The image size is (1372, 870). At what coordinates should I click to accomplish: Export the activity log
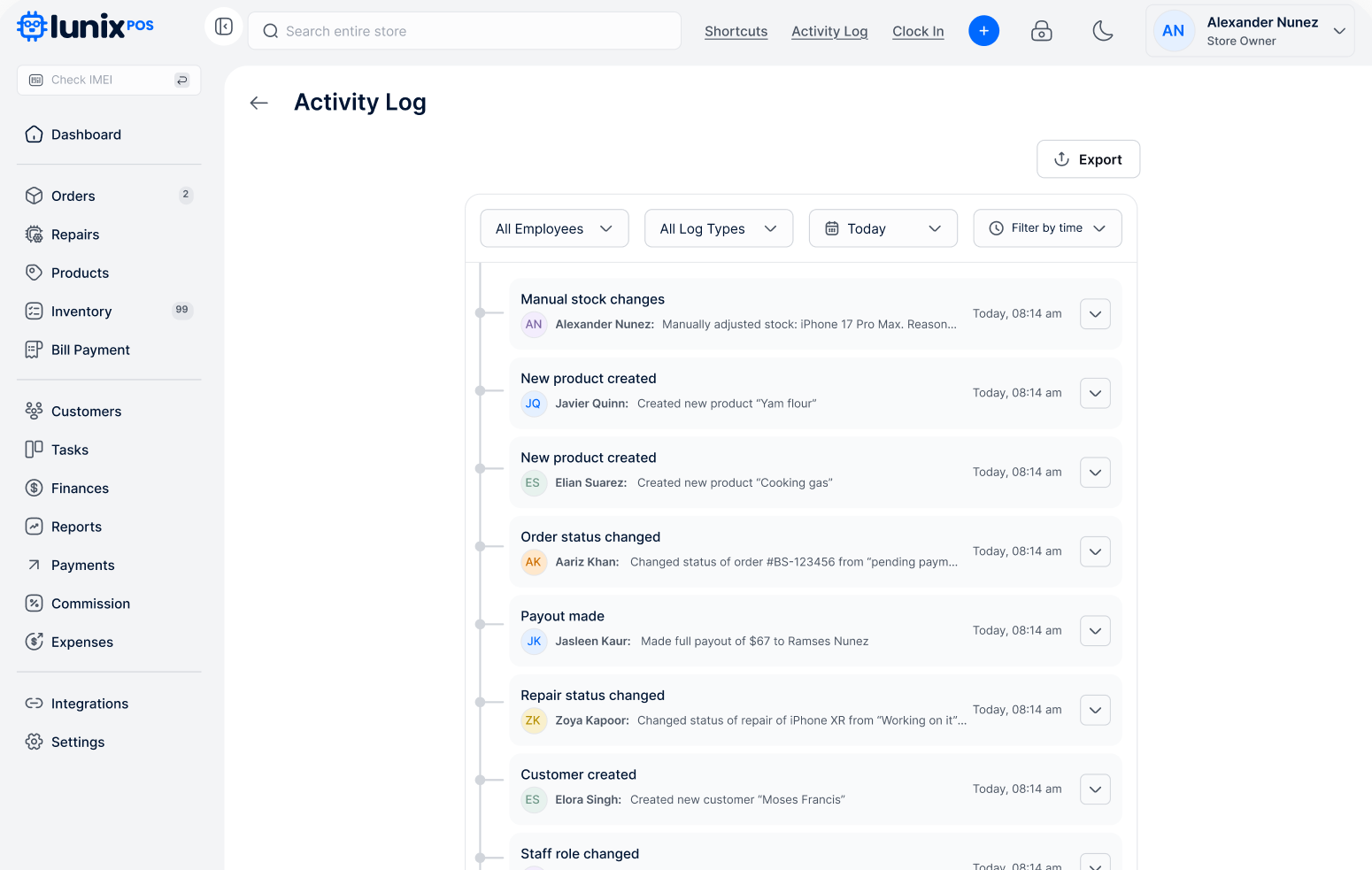(1088, 159)
